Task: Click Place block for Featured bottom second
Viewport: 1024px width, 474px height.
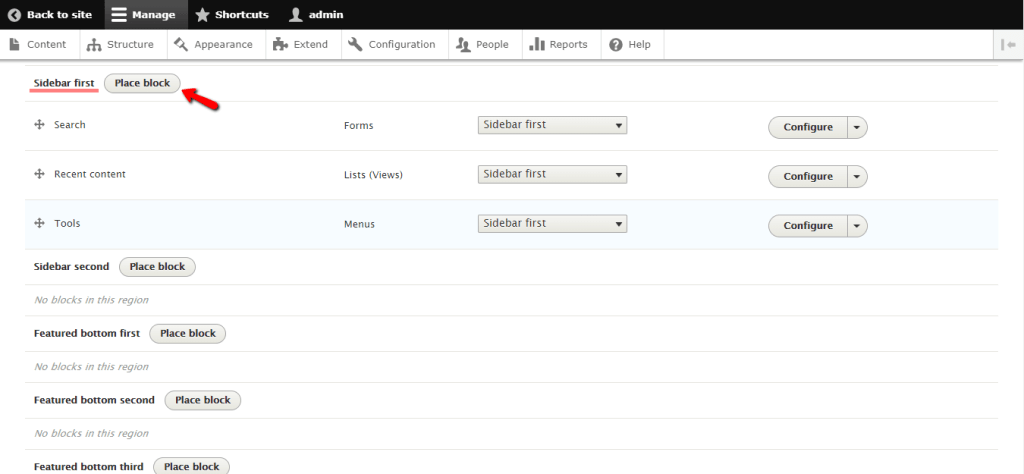Action: (x=202, y=400)
